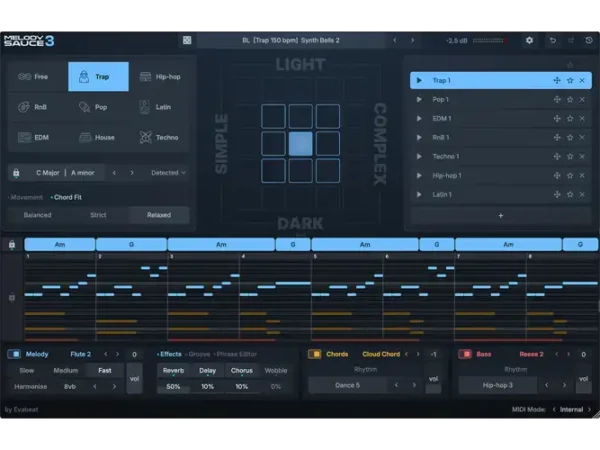This screenshot has width=600, height=450.
Task: Switch to the Chord Fit tab
Action: click(x=66, y=197)
